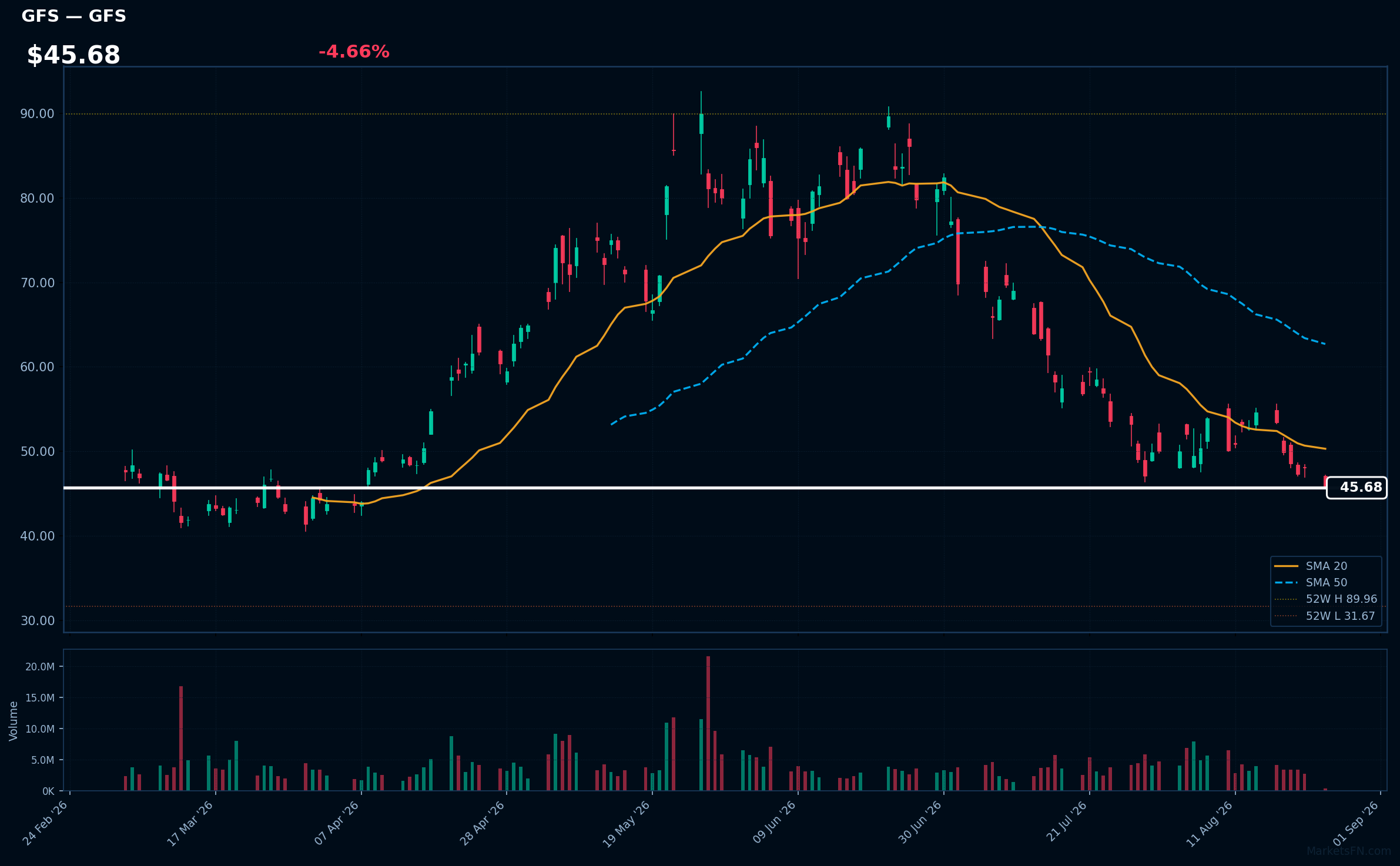This screenshot has width=1400, height=866.
Task: Click the 09 Jun '26 date label
Action: click(x=773, y=823)
